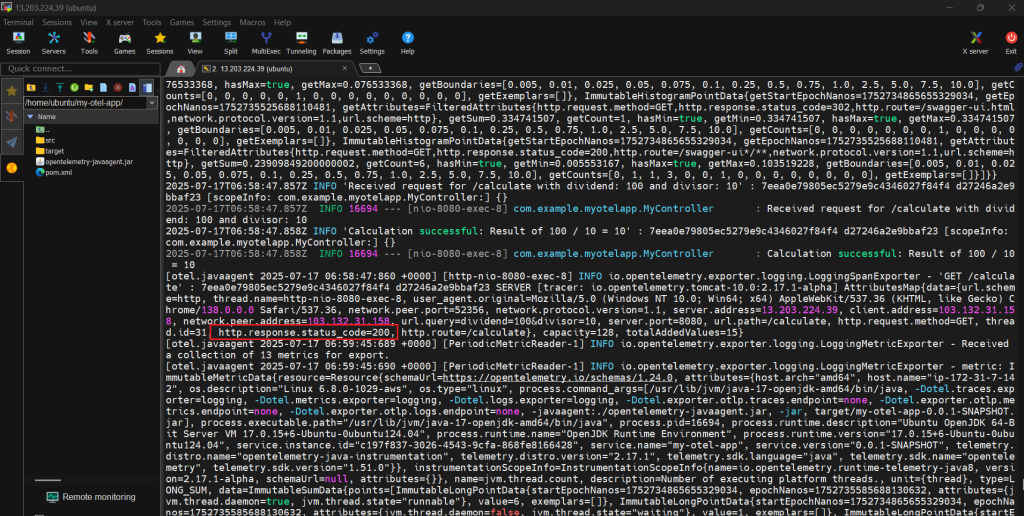Image resolution: width=1024 pixels, height=516 pixels.
Task: Open a new tab with plus button
Action: (370, 68)
